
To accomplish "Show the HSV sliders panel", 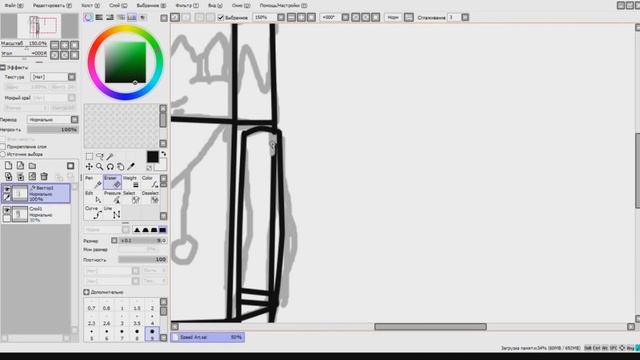I will pyautogui.click(x=110, y=18).
